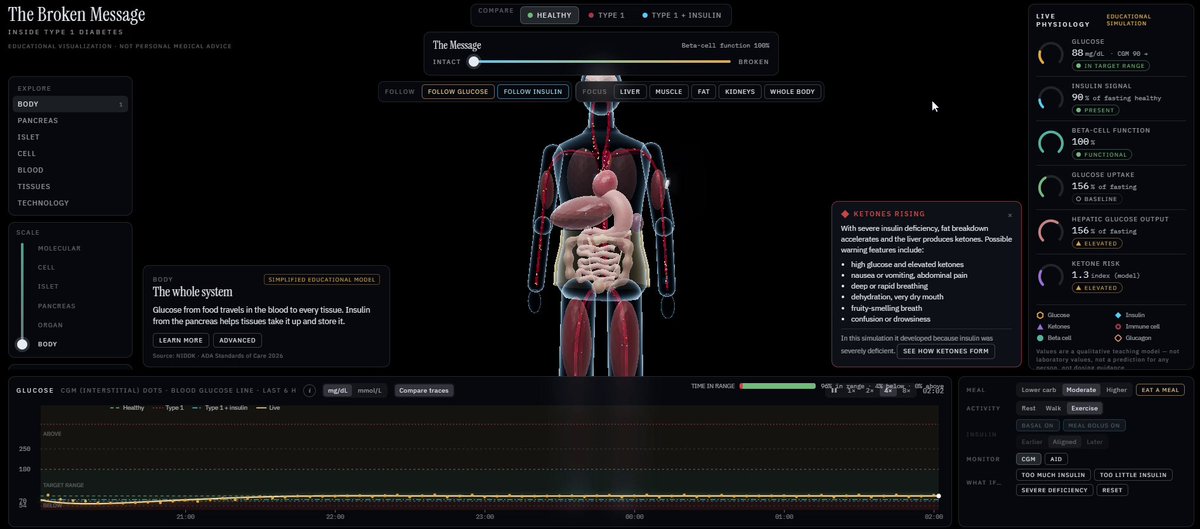Screen dimensions: 1200x529
Task: Set activity to Rest
Action: [1028, 408]
